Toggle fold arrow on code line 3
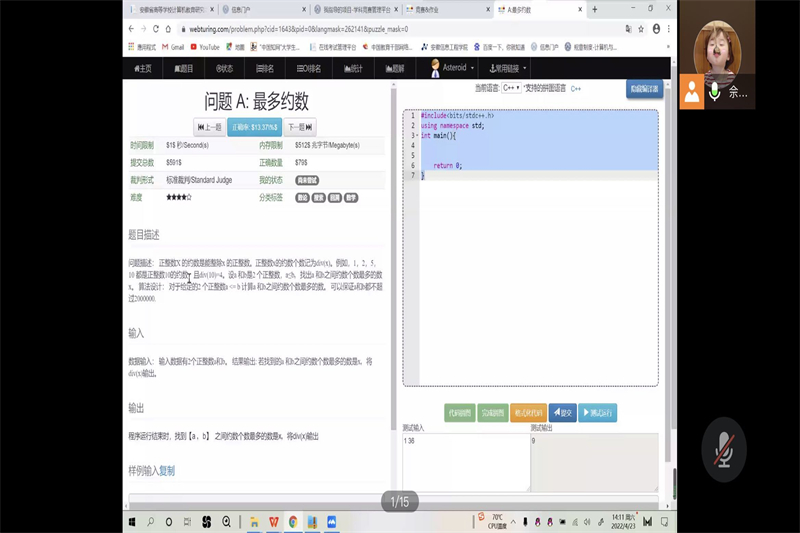Image resolution: width=800 pixels, height=533 pixels. click(415, 135)
